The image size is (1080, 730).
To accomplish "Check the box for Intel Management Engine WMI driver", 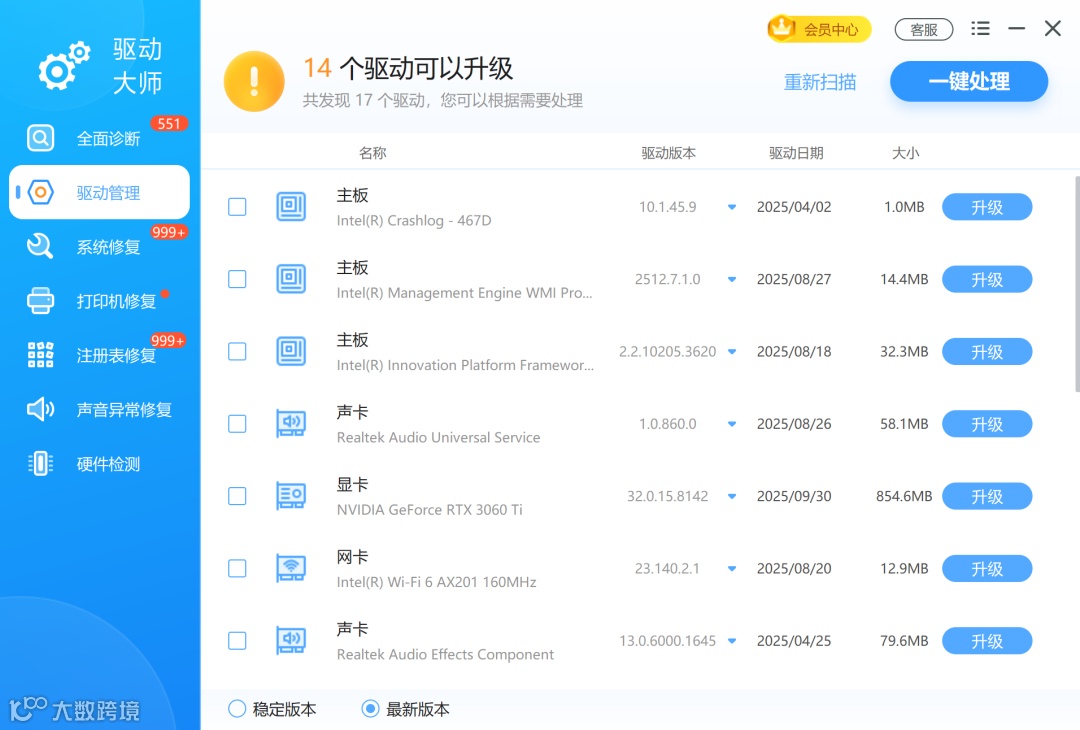I will [237, 279].
